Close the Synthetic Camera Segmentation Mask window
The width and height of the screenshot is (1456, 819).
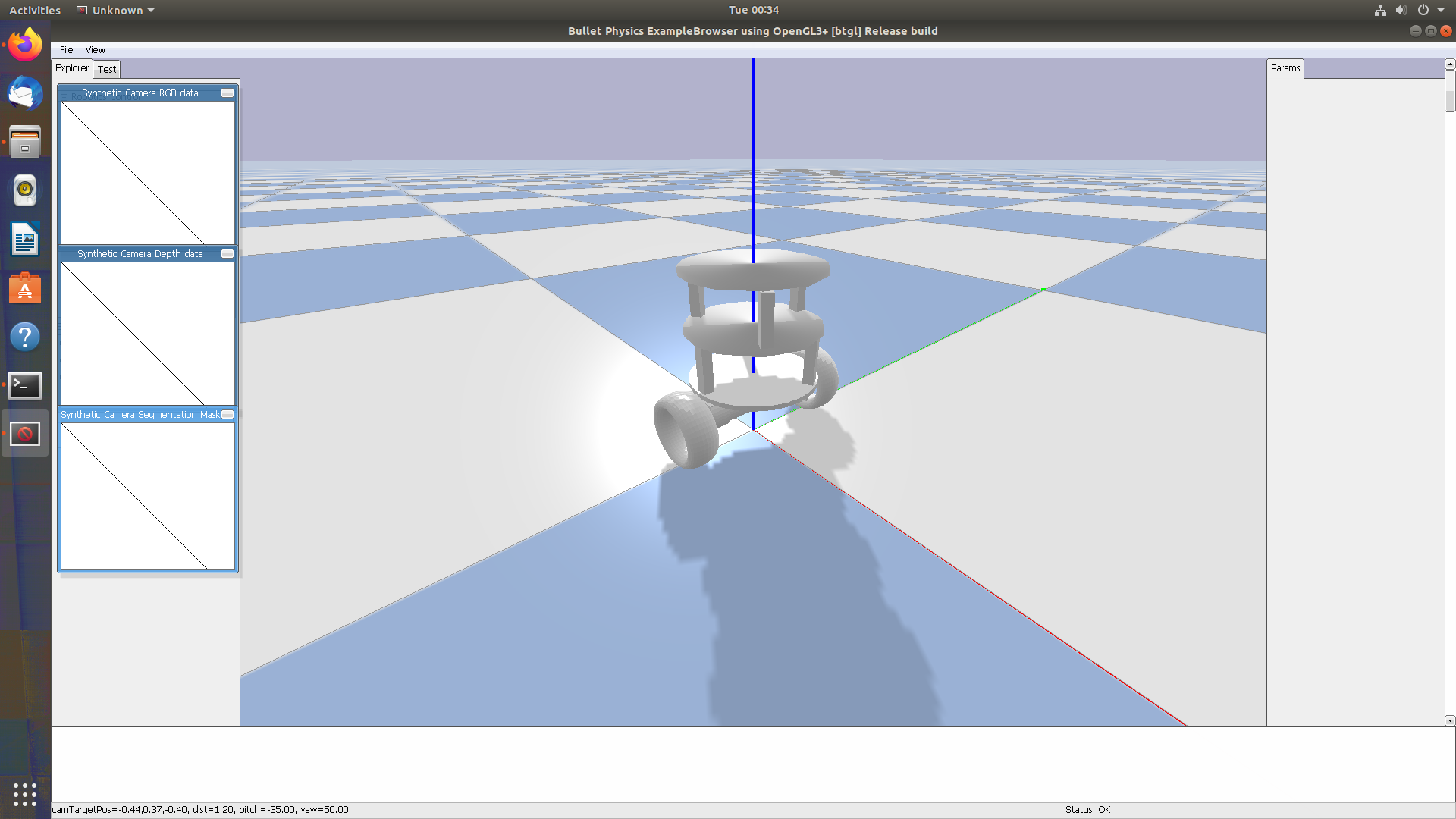[227, 415]
